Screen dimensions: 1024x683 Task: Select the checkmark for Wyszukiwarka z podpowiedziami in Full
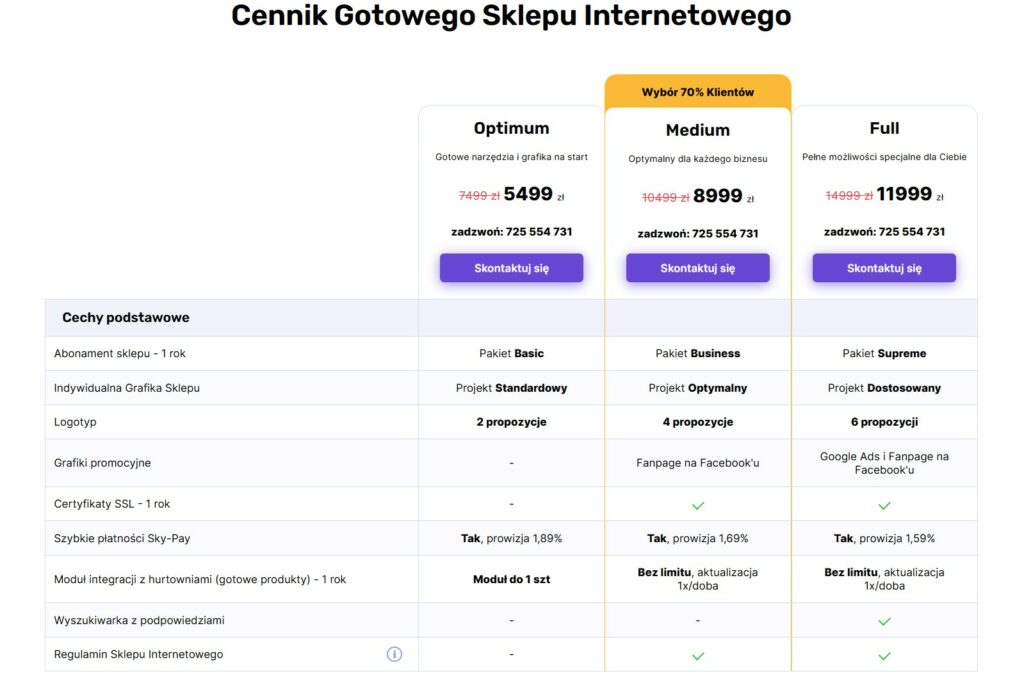click(x=884, y=620)
